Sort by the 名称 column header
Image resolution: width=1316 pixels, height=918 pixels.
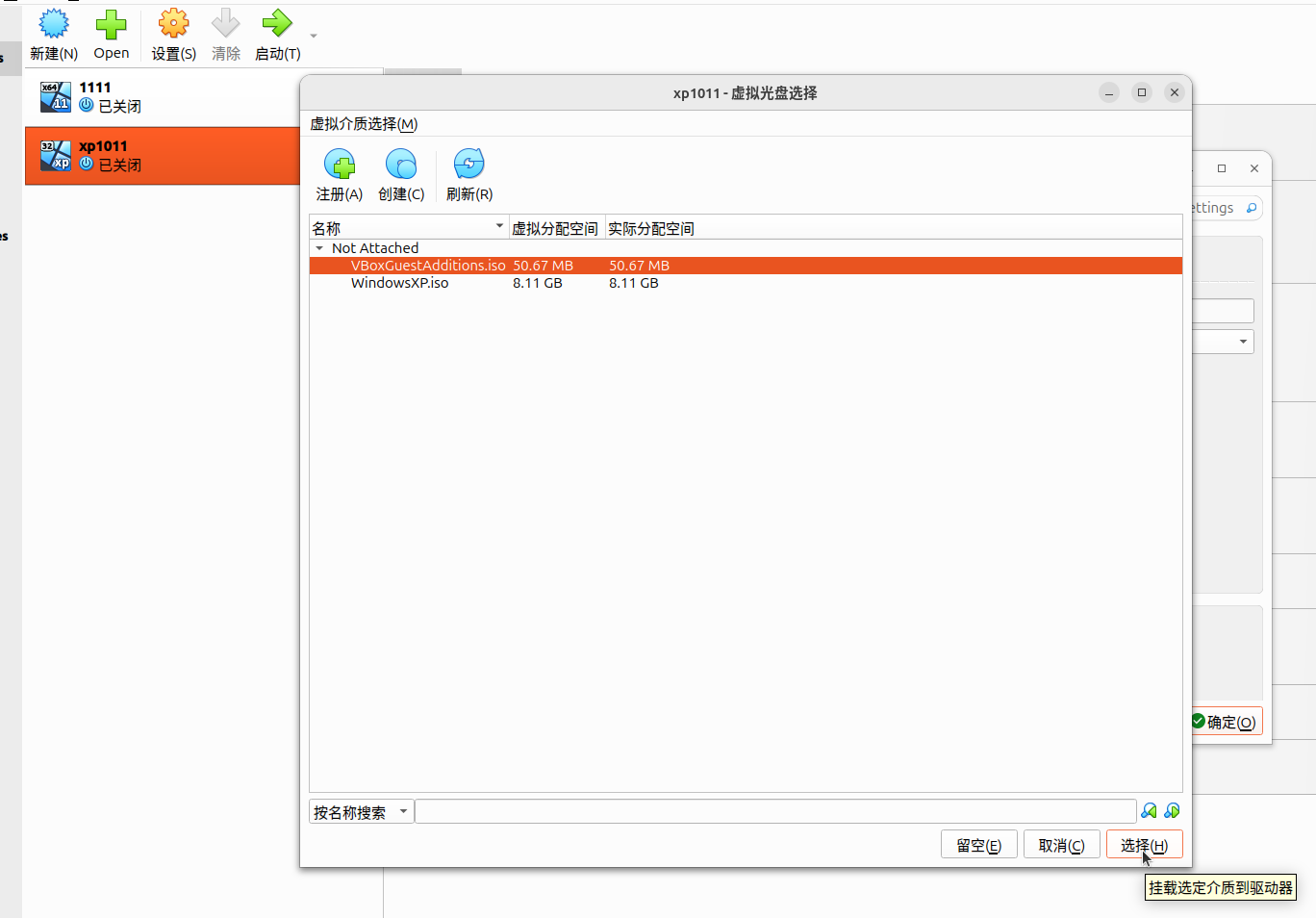point(409,228)
